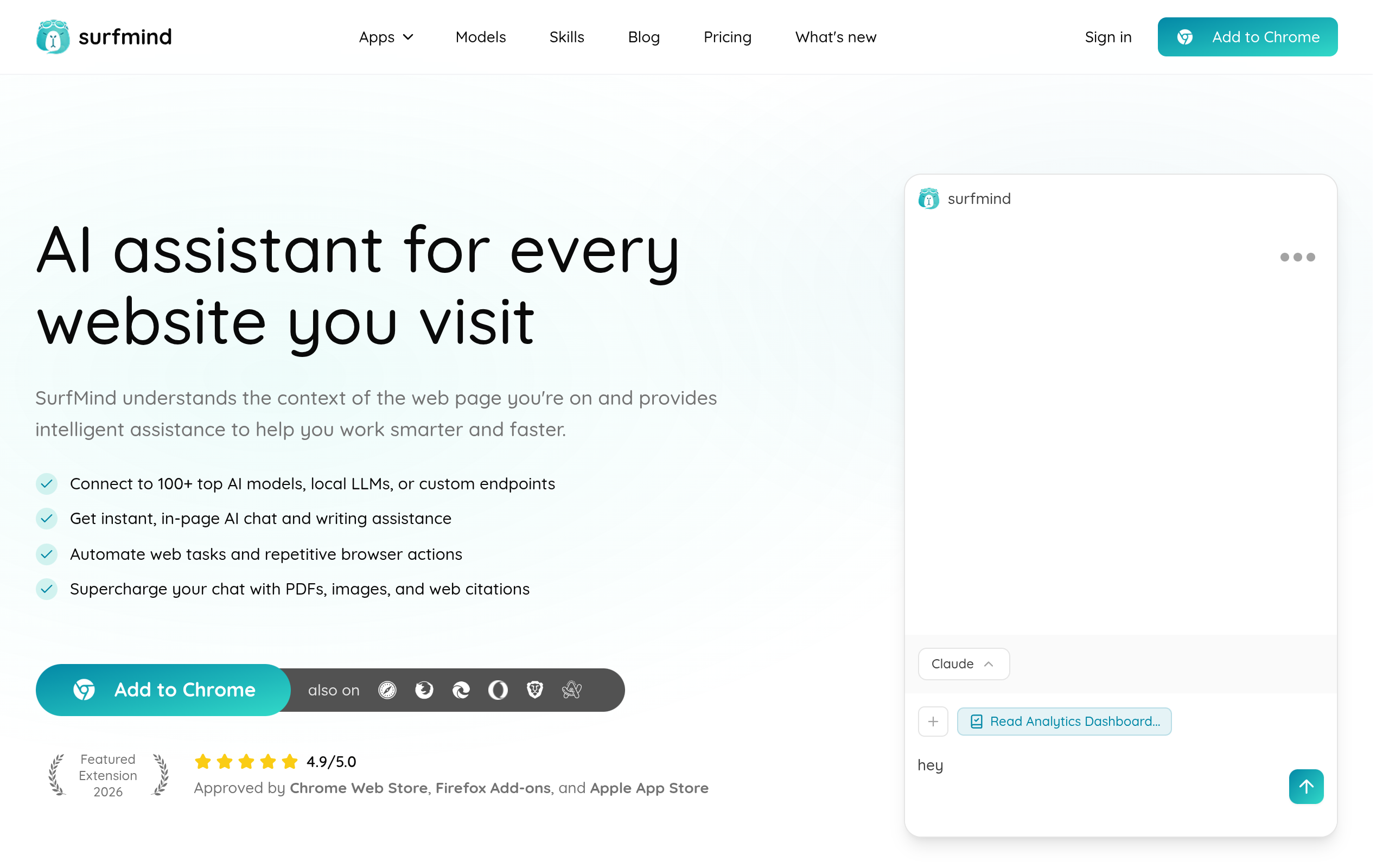Click the Firefox browser icon
Viewport: 1389px width, 868px height.
pos(424,690)
